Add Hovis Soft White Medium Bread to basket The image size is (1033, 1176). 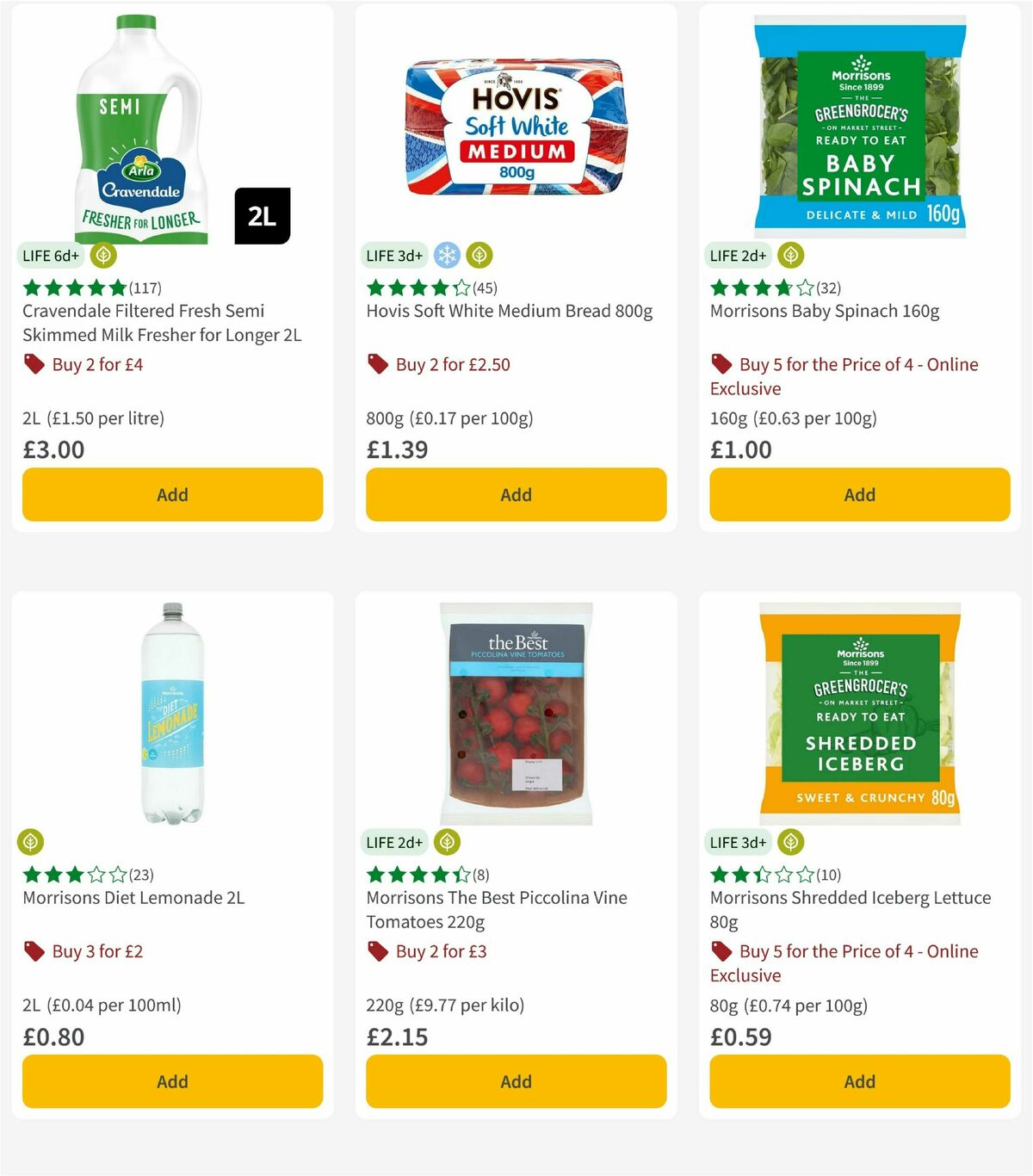(x=515, y=494)
